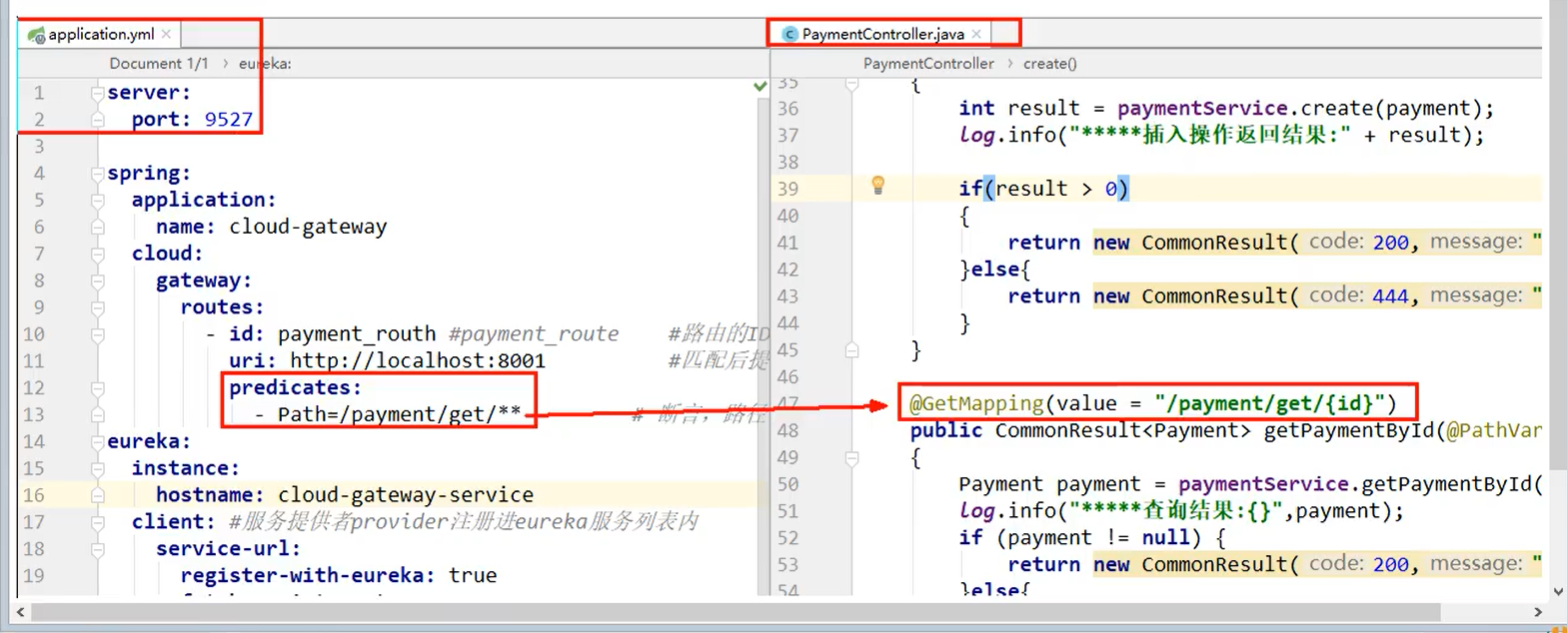The image size is (1567, 633).
Task: Close the application.yml tab
Action: coord(166,34)
